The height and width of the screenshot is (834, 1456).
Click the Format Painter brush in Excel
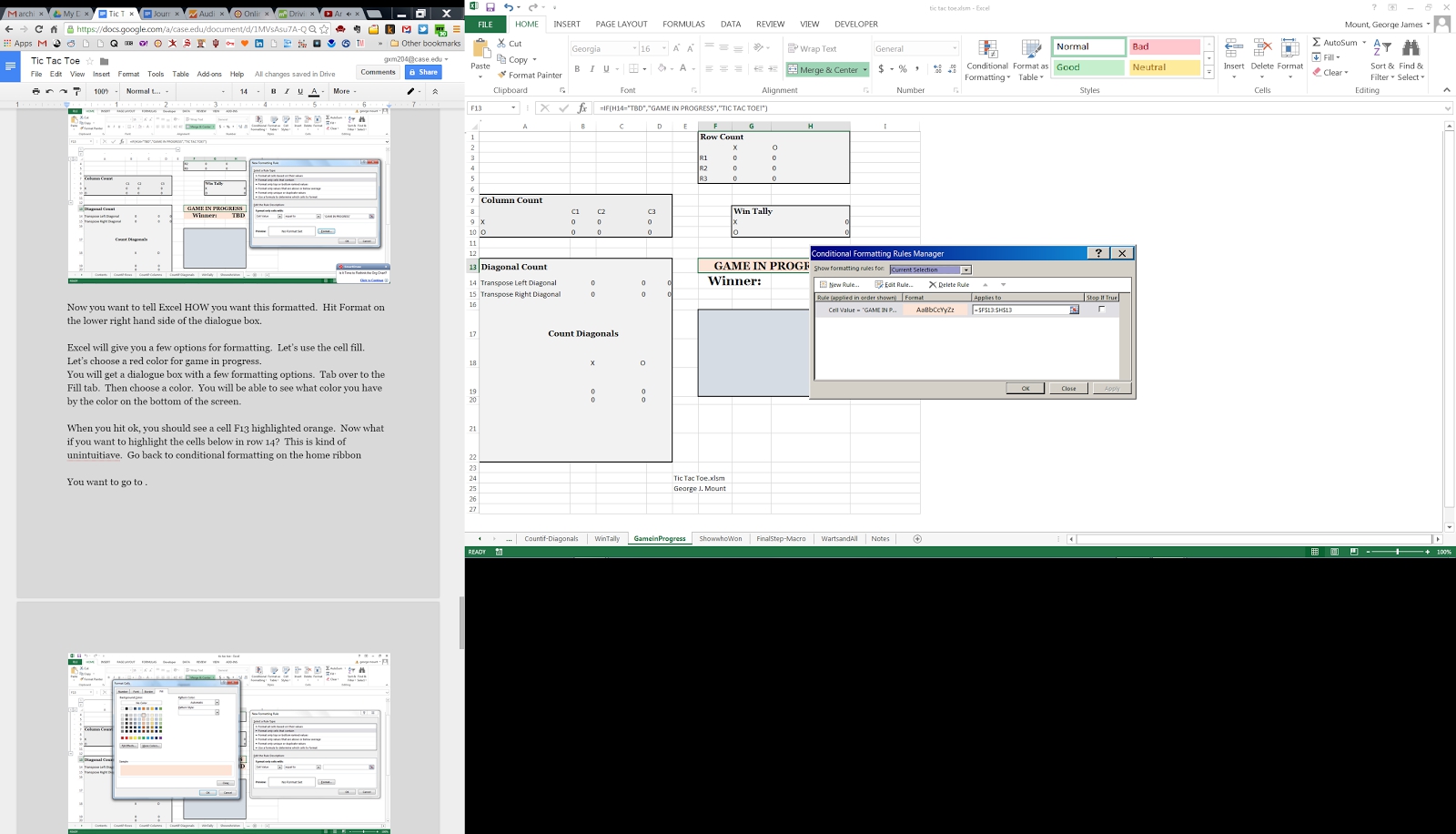(x=502, y=76)
